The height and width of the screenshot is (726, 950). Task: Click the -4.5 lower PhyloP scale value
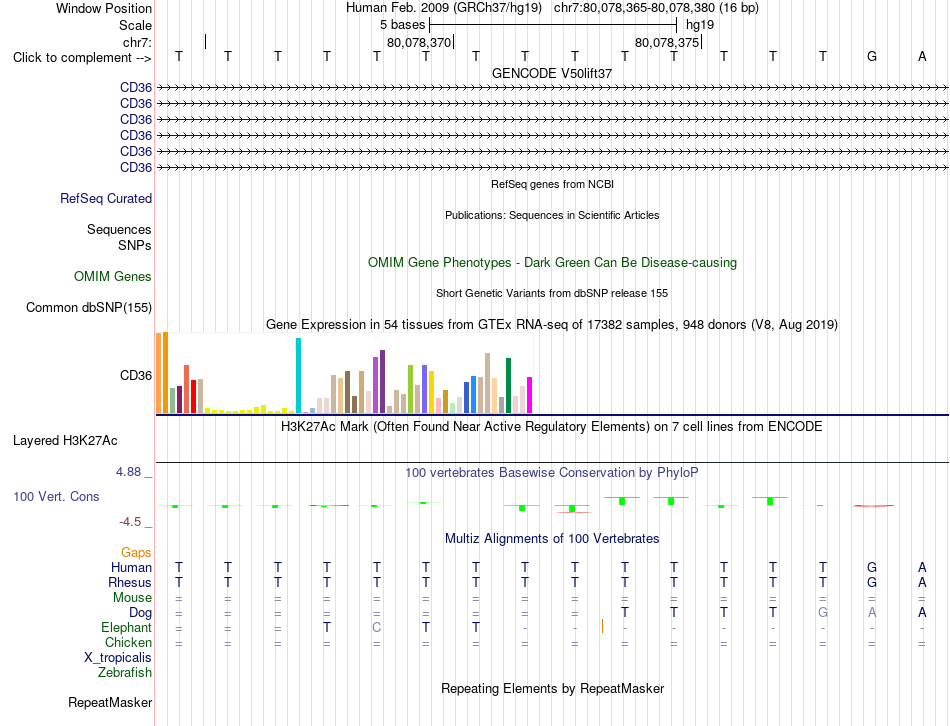(x=130, y=522)
